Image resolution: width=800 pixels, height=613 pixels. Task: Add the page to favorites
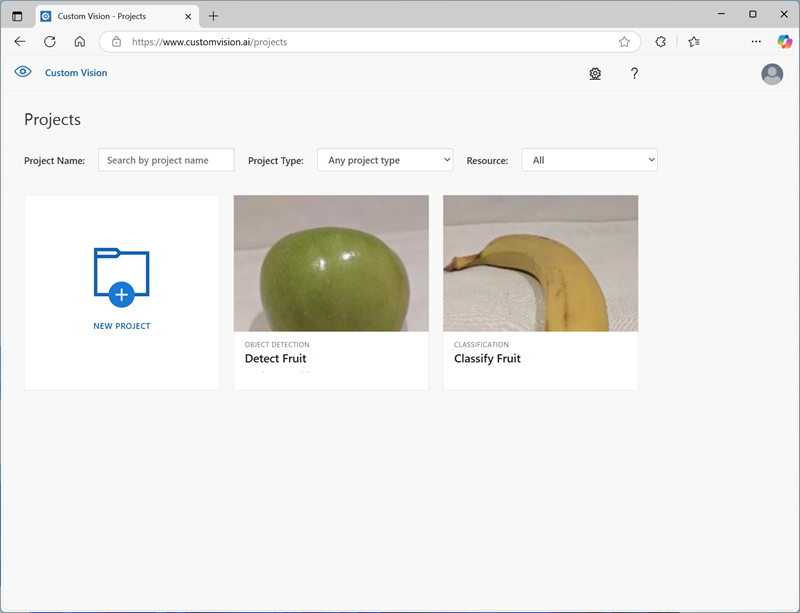point(623,42)
